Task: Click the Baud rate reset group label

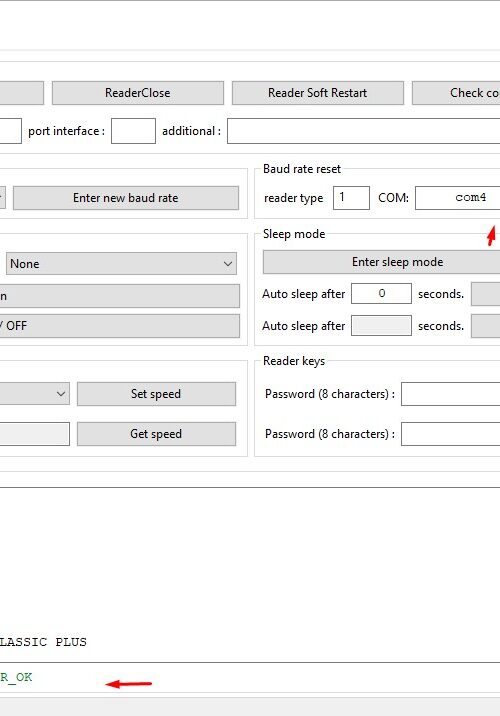Action: coord(302,169)
